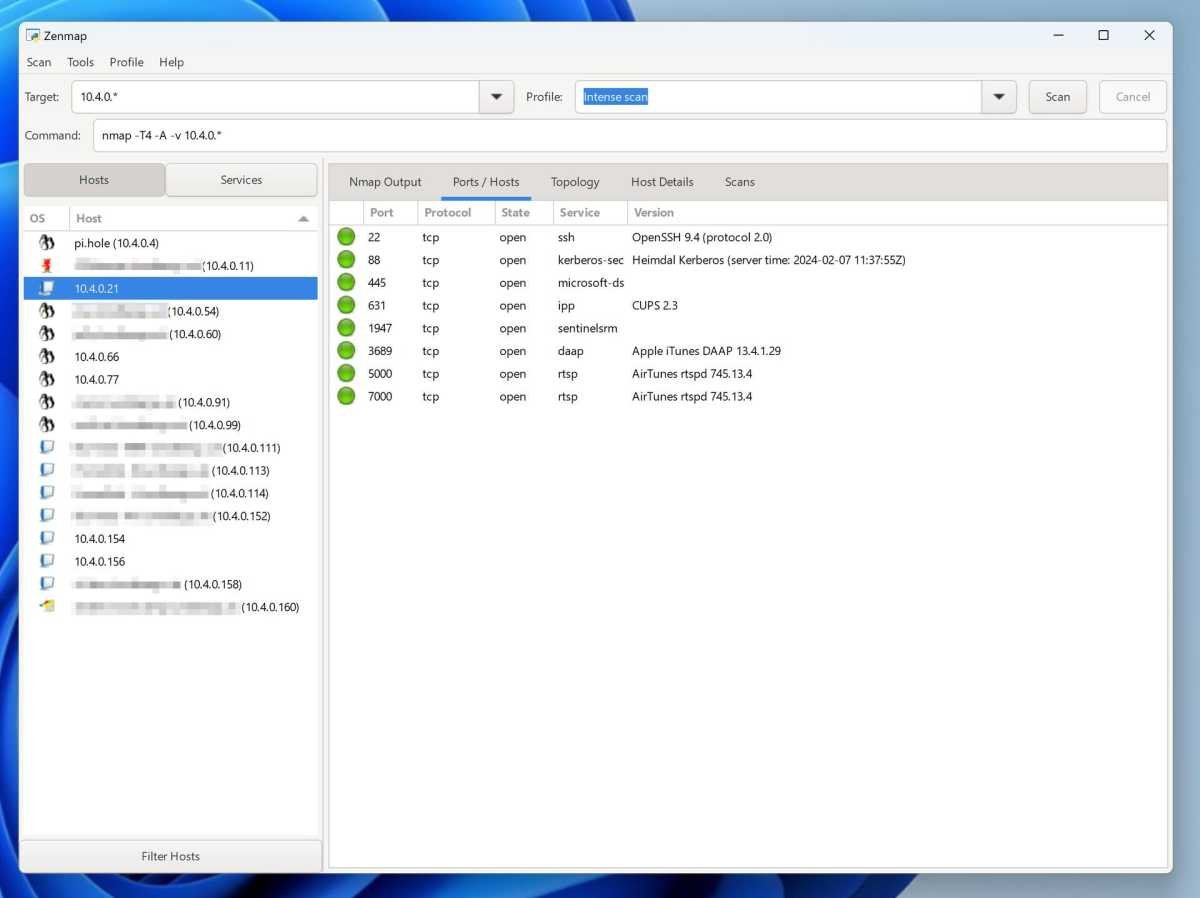Select host 10.4.0.77 by its address
The height and width of the screenshot is (898, 1200).
tap(96, 380)
